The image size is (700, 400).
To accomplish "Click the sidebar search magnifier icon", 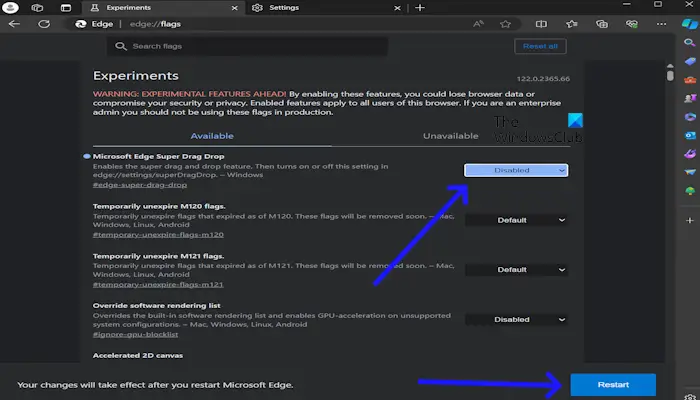I will 690,43.
